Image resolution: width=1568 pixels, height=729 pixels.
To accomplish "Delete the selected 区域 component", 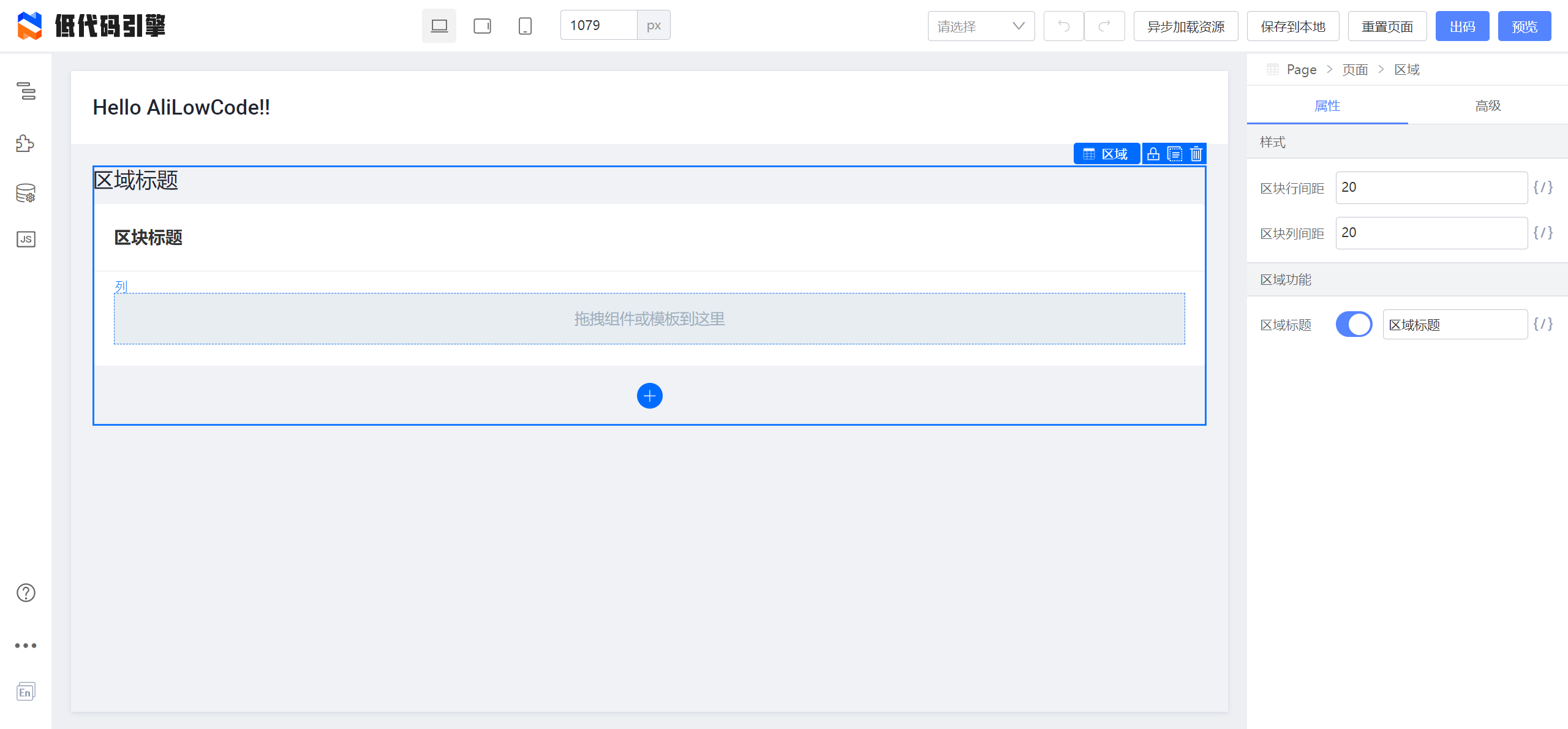I will (1196, 154).
